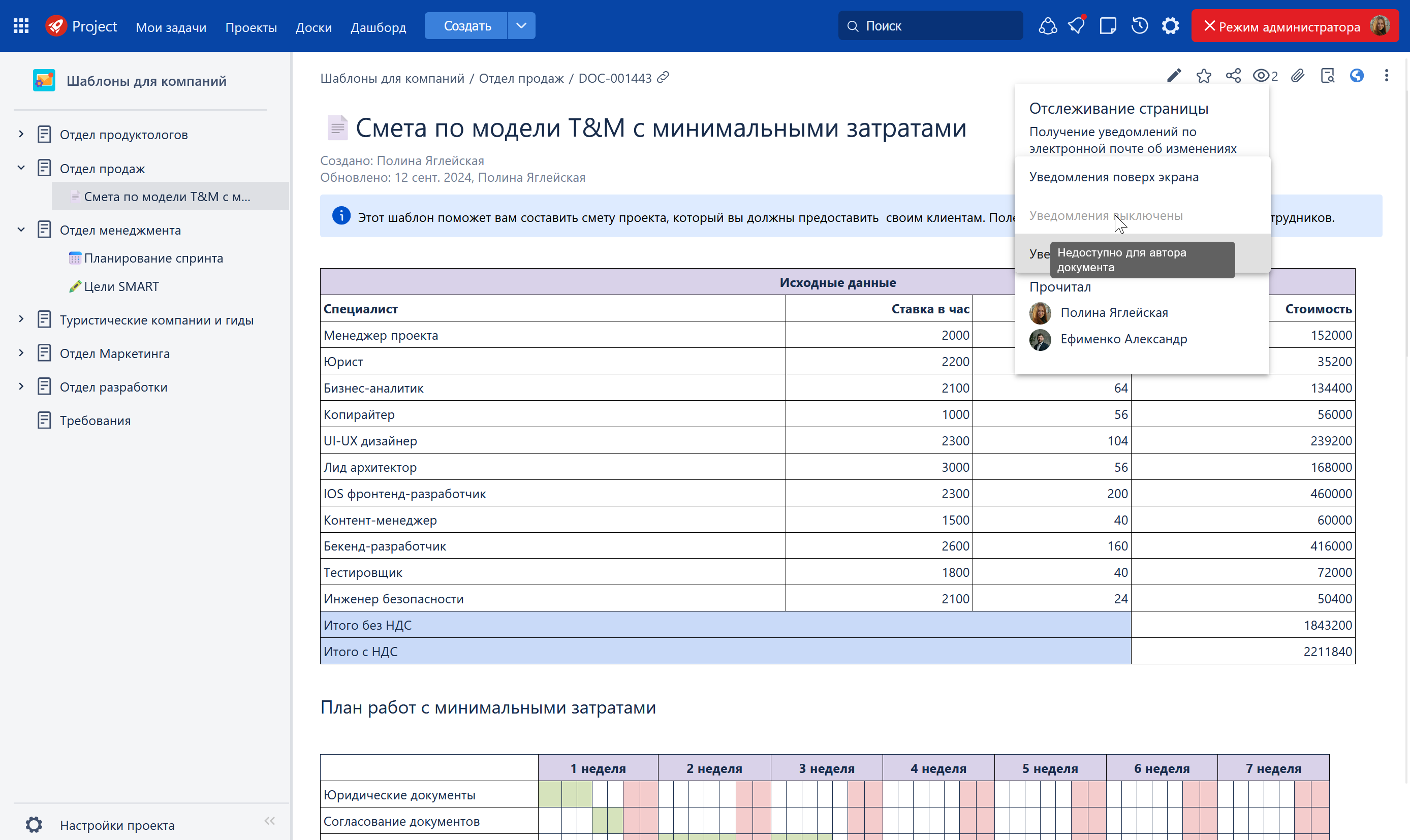Click the Поиск search field
1410x840 pixels.
pos(930,26)
